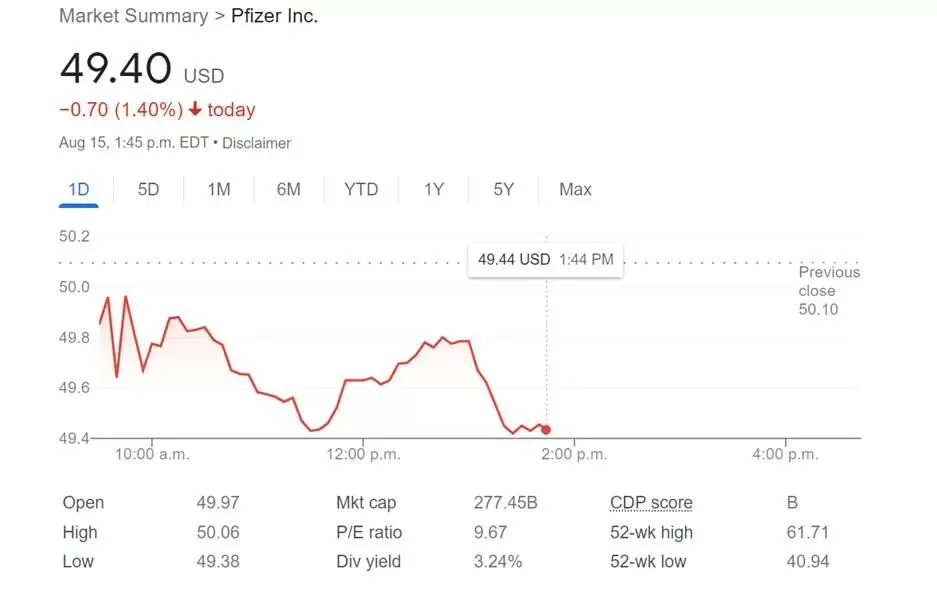The image size is (937, 592).
Task: Click the Previous close 50.10 label
Action: point(829,291)
